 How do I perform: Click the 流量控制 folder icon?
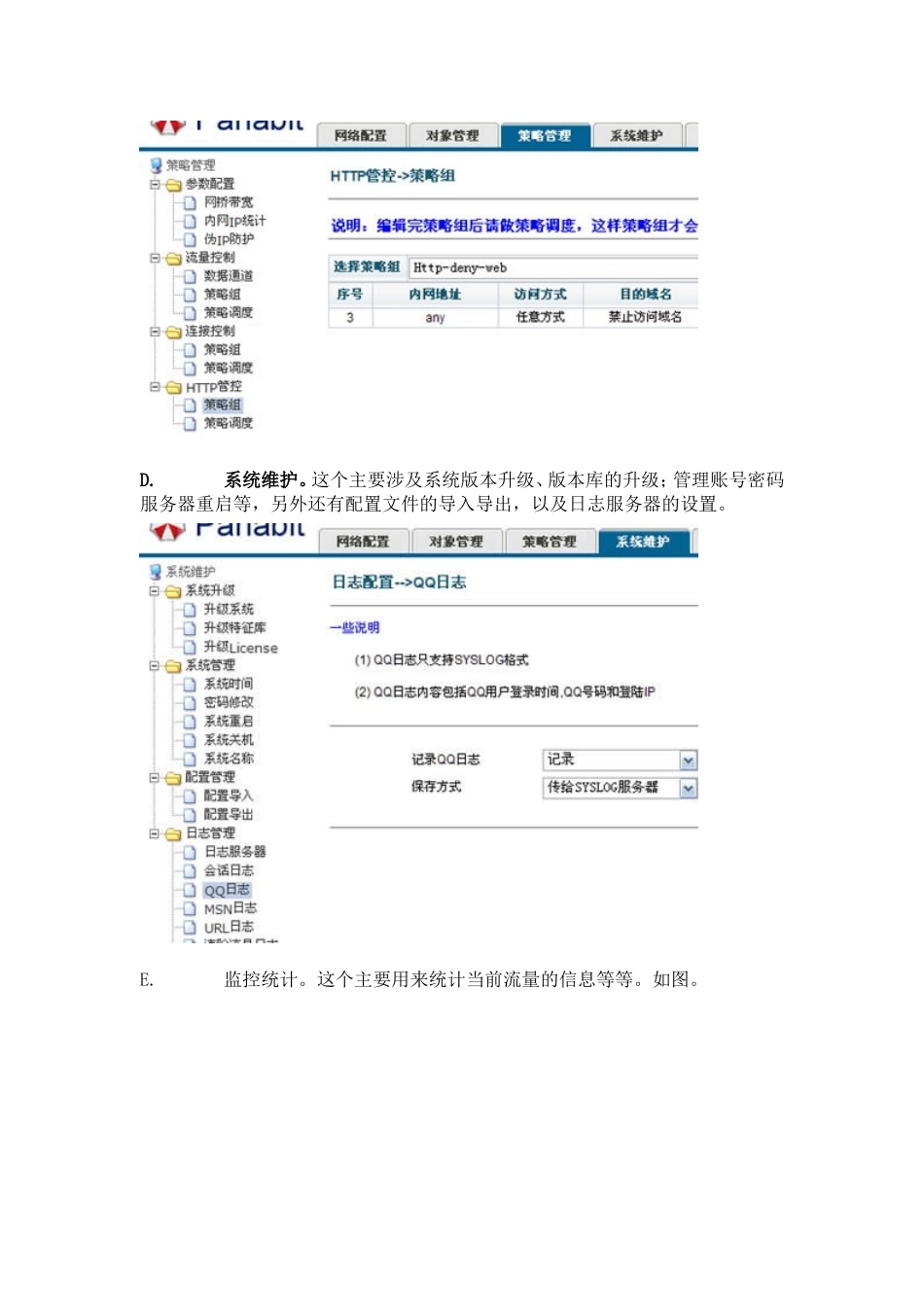click(173, 259)
